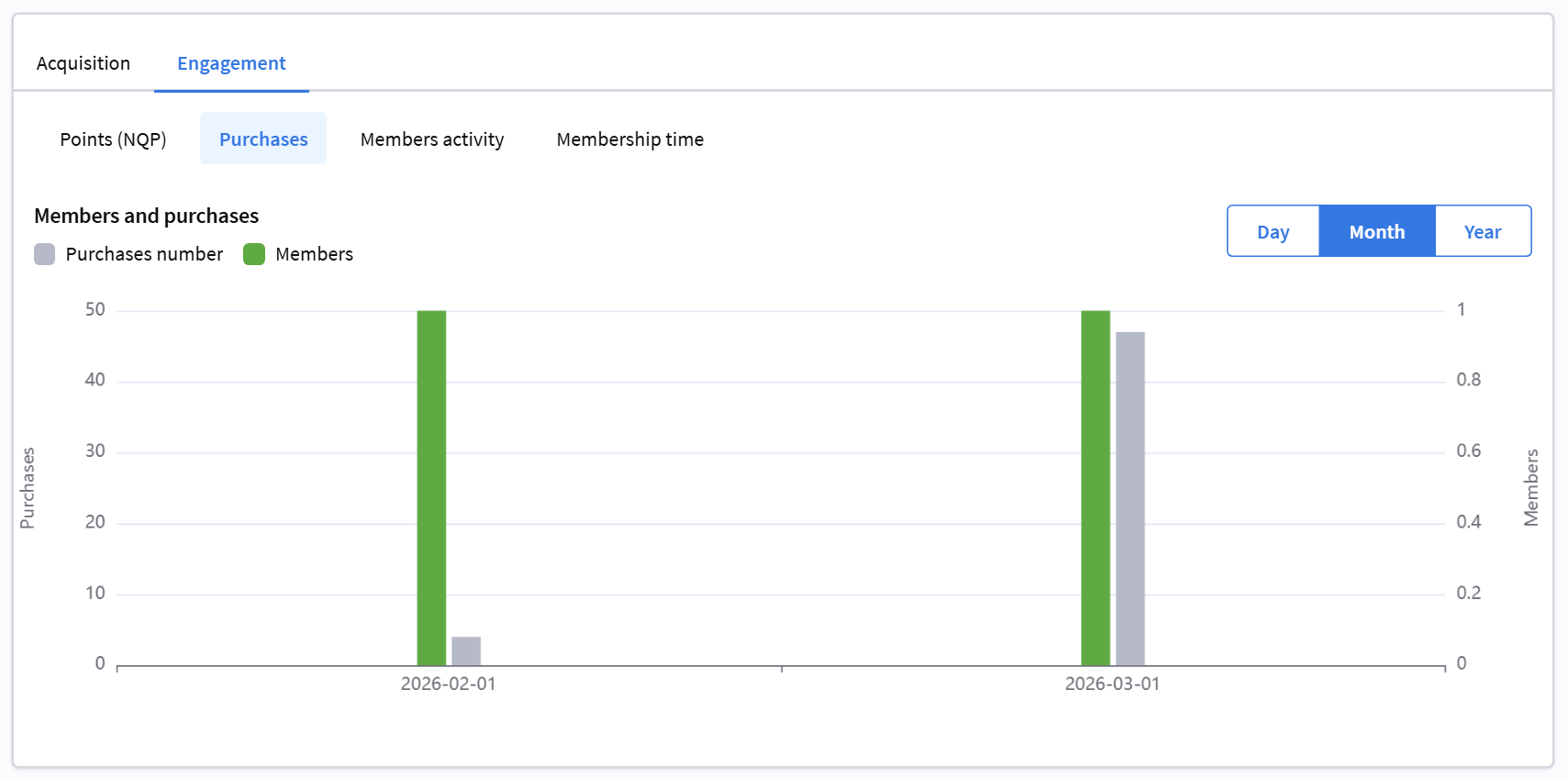
Task: Show the Membership time view
Action: [629, 139]
